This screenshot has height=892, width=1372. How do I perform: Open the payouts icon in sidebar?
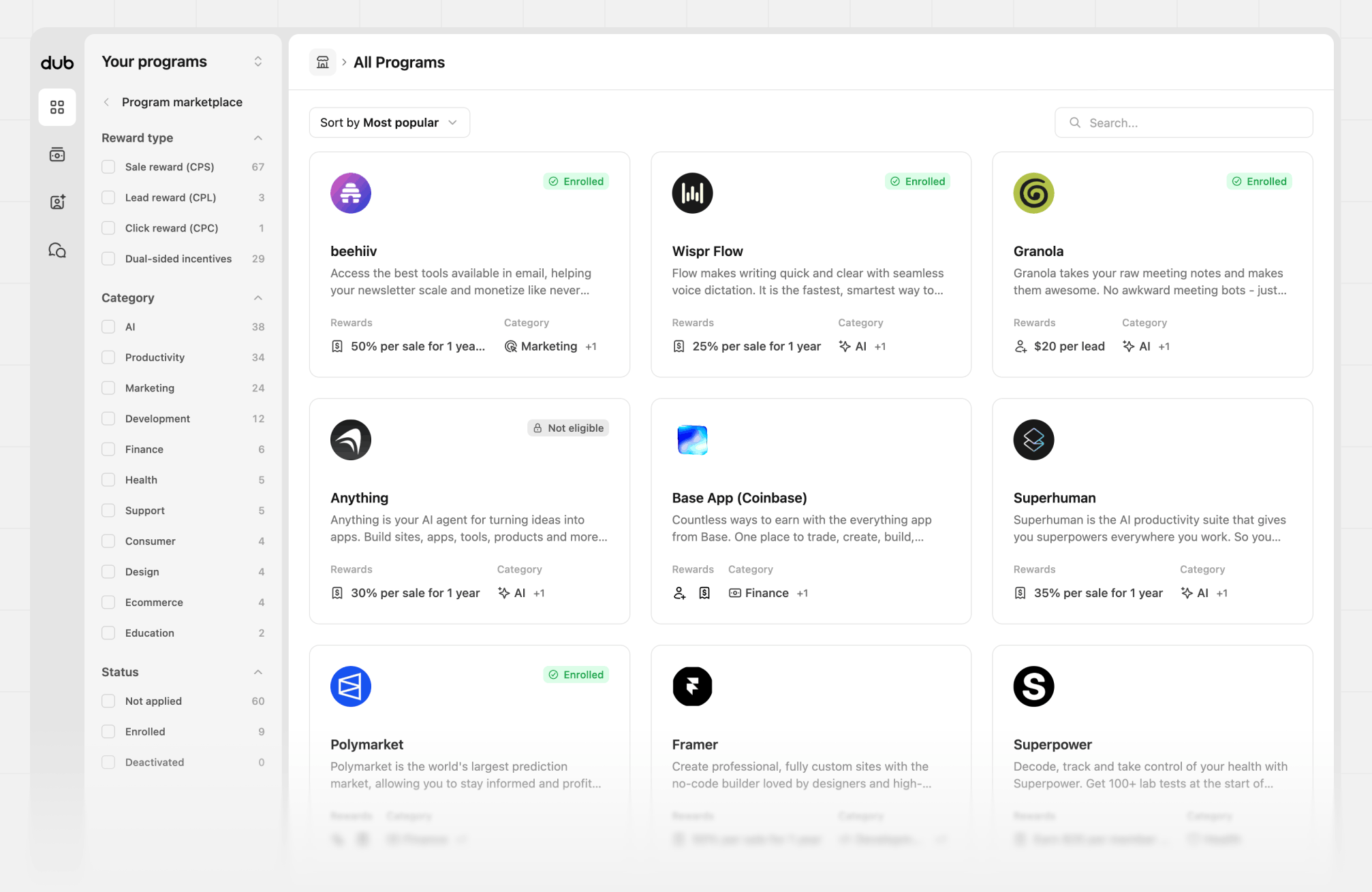(57, 155)
